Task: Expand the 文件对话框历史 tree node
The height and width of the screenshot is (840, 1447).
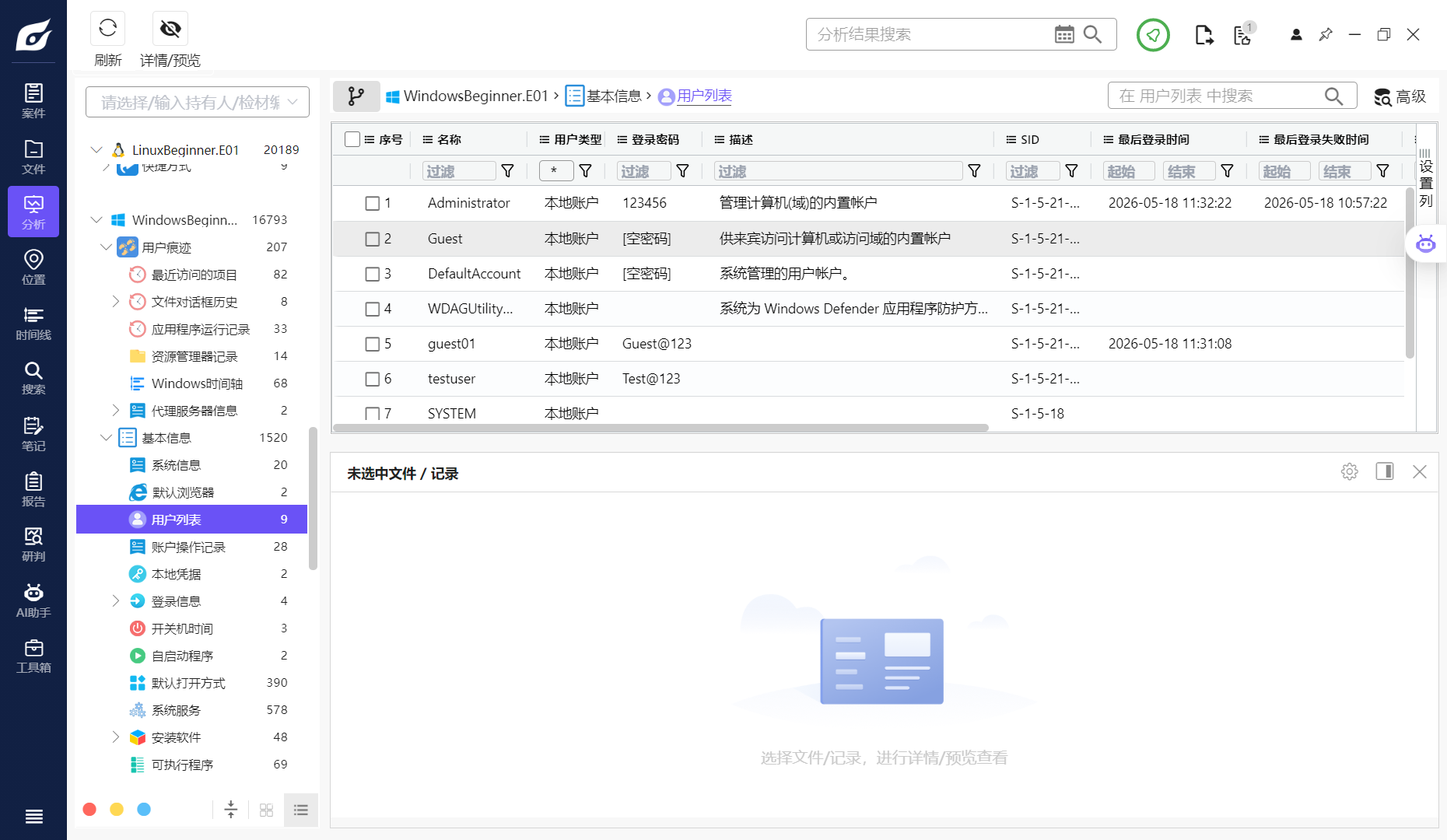Action: tap(116, 302)
